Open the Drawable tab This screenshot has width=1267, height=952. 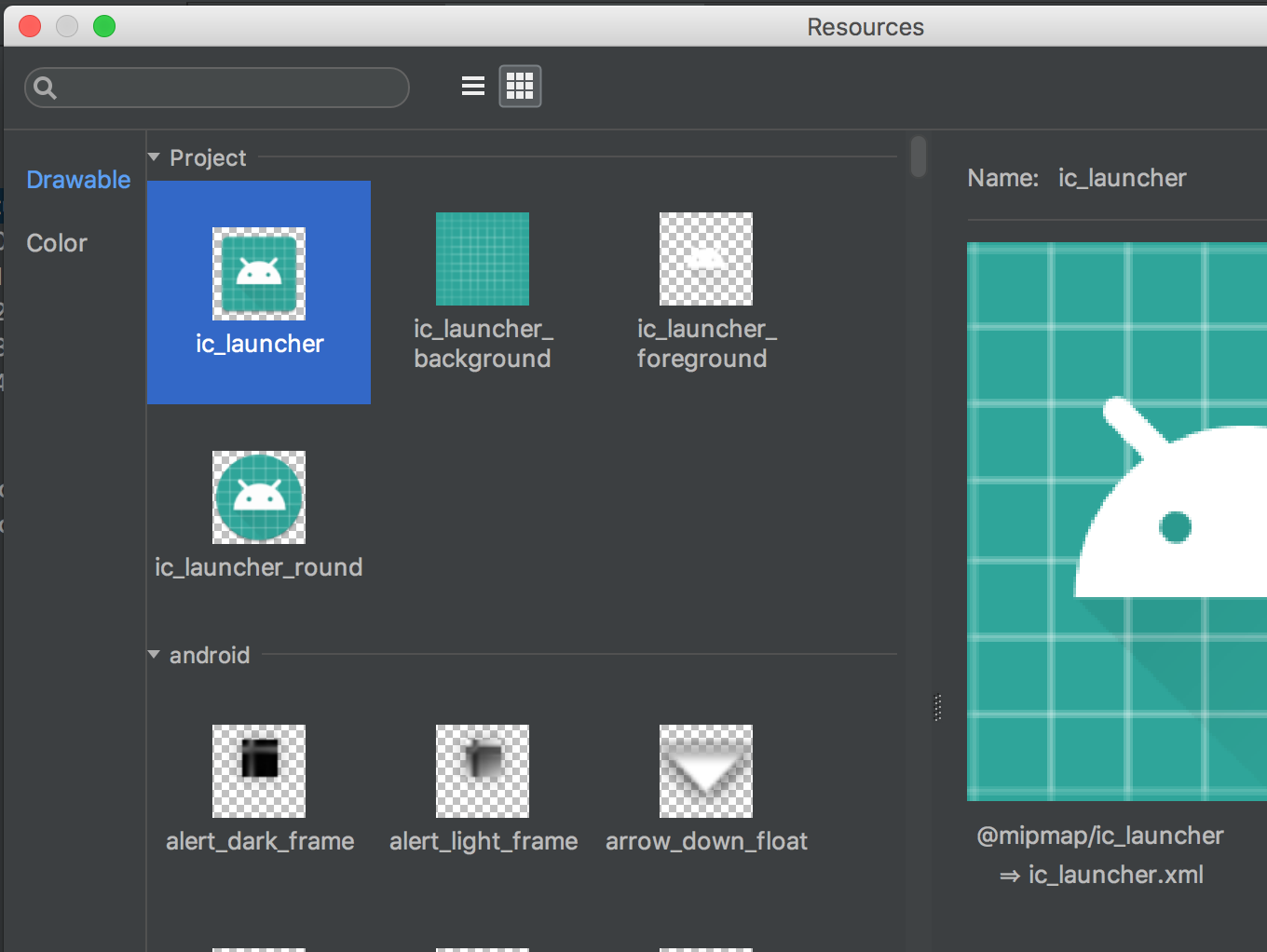tap(78, 180)
